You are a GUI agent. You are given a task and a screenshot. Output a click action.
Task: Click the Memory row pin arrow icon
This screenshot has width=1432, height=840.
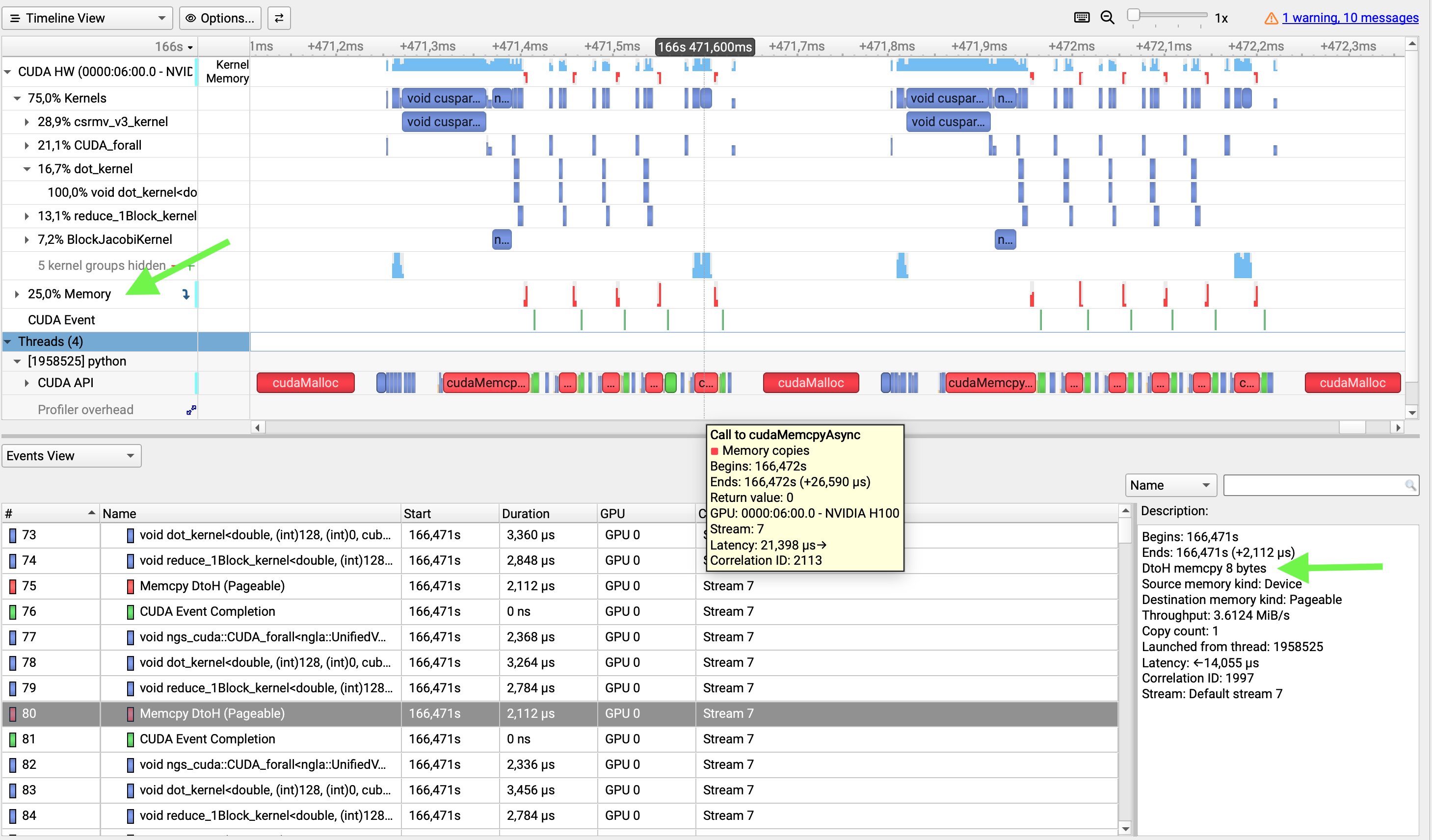click(x=186, y=294)
